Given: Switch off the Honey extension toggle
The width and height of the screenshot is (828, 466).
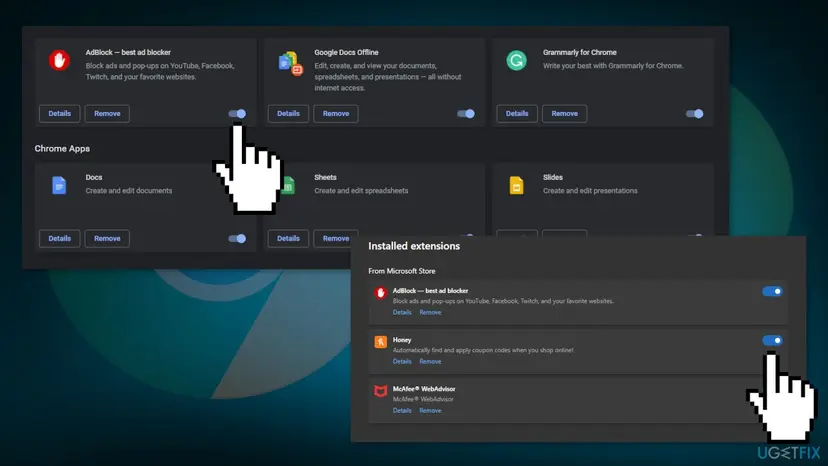Looking at the screenshot, I should (x=772, y=340).
